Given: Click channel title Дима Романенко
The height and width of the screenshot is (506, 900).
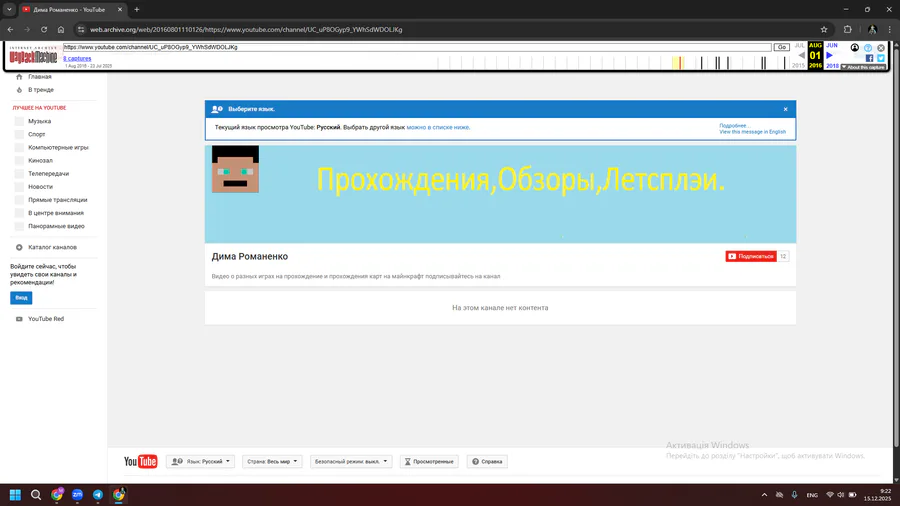Looking at the screenshot, I should 250,256.
